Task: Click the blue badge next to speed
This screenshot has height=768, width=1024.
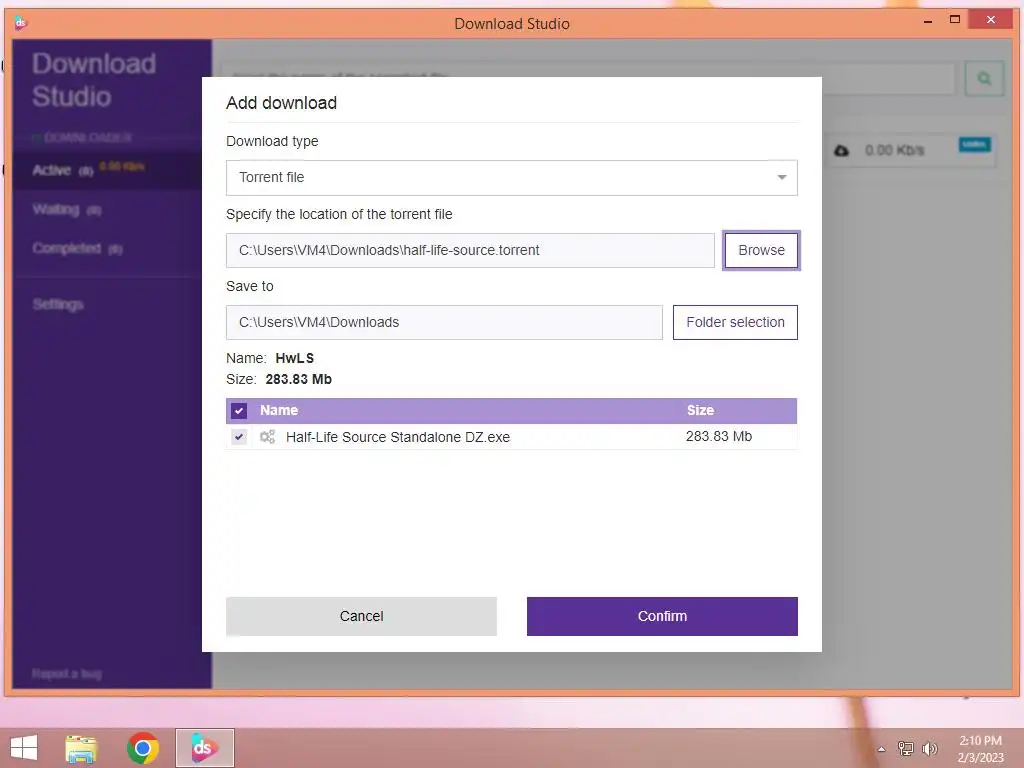Action: click(x=974, y=144)
